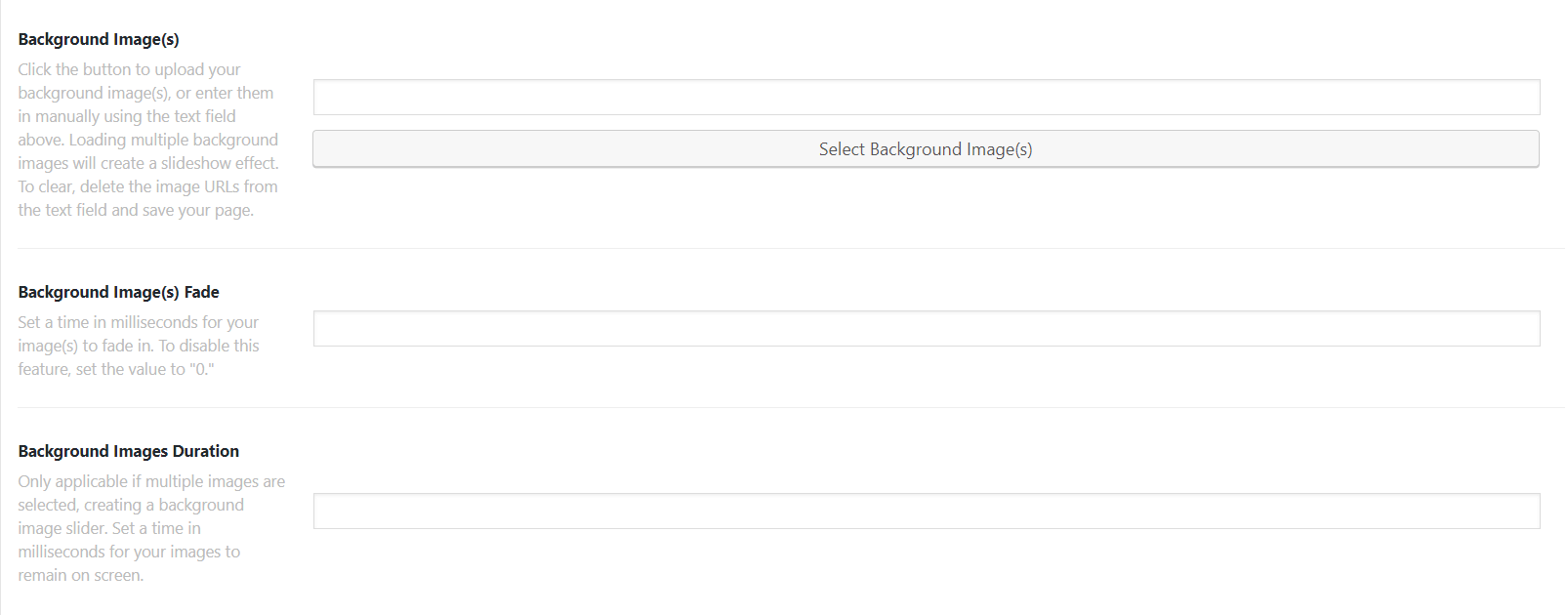1568x615 pixels.
Task: Click the description text under Background Image(s)
Action: (147, 139)
